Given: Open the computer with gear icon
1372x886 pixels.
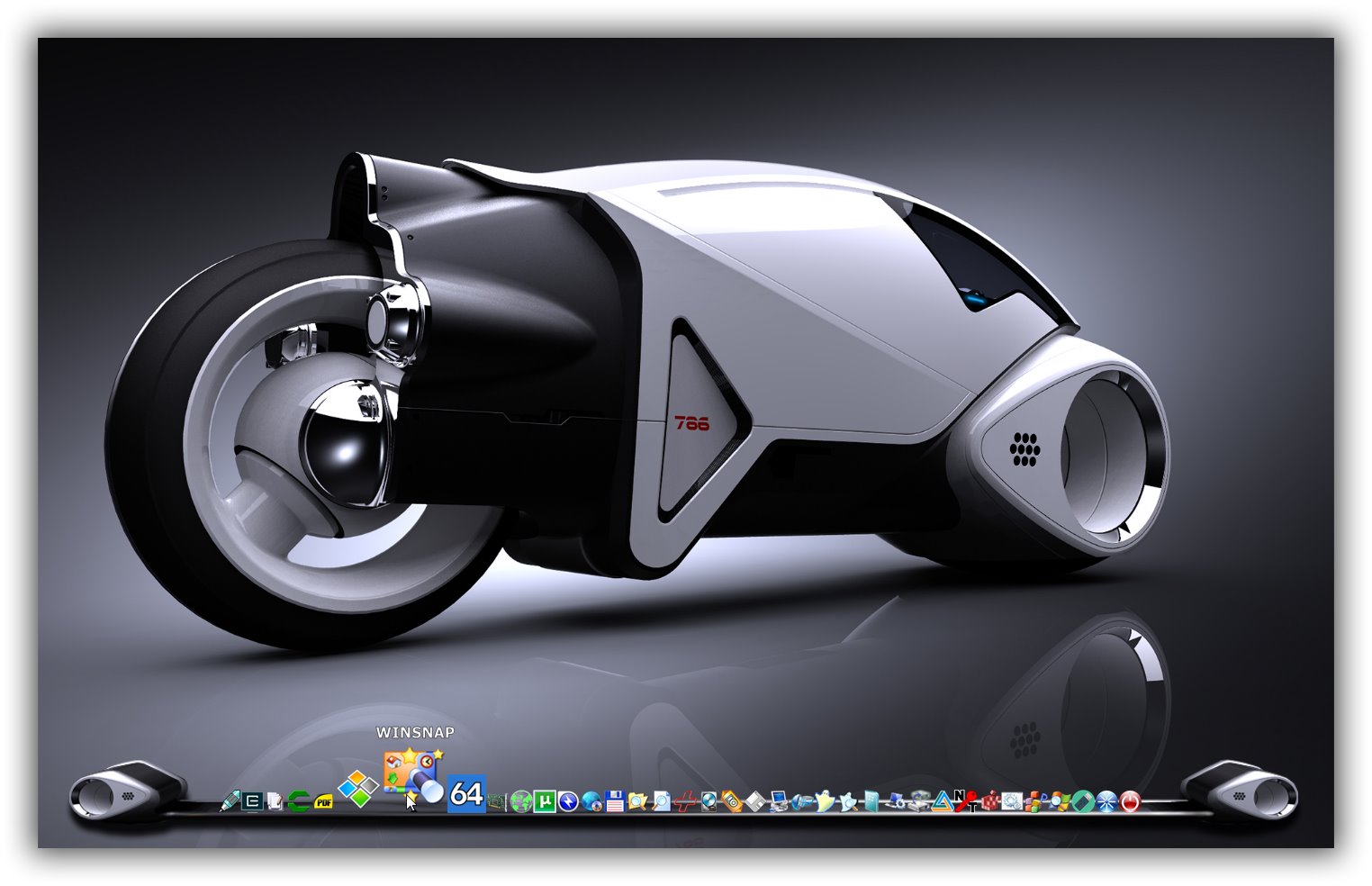Looking at the screenshot, I should 896,802.
